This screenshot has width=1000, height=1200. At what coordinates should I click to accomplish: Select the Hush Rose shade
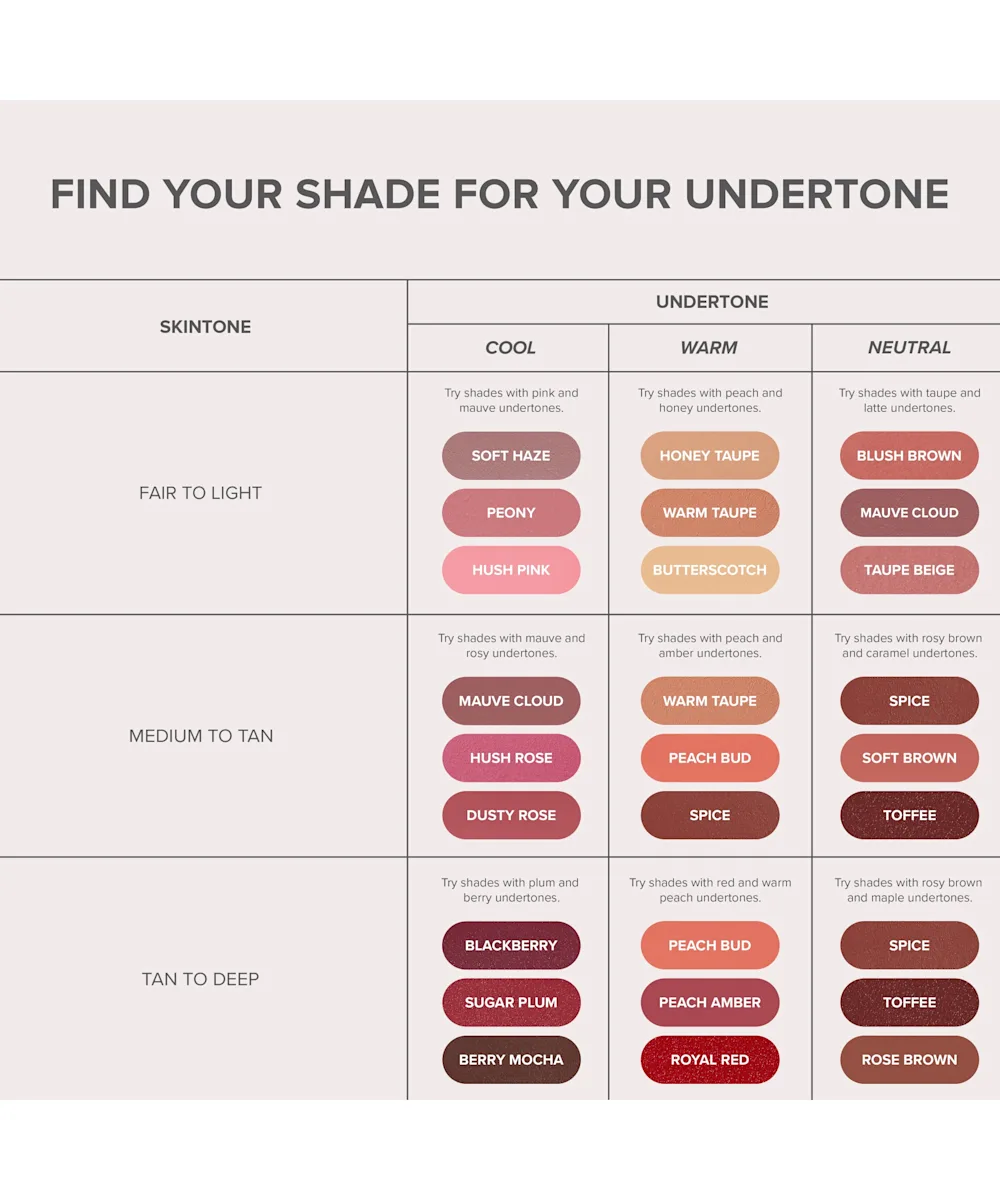[x=511, y=758]
